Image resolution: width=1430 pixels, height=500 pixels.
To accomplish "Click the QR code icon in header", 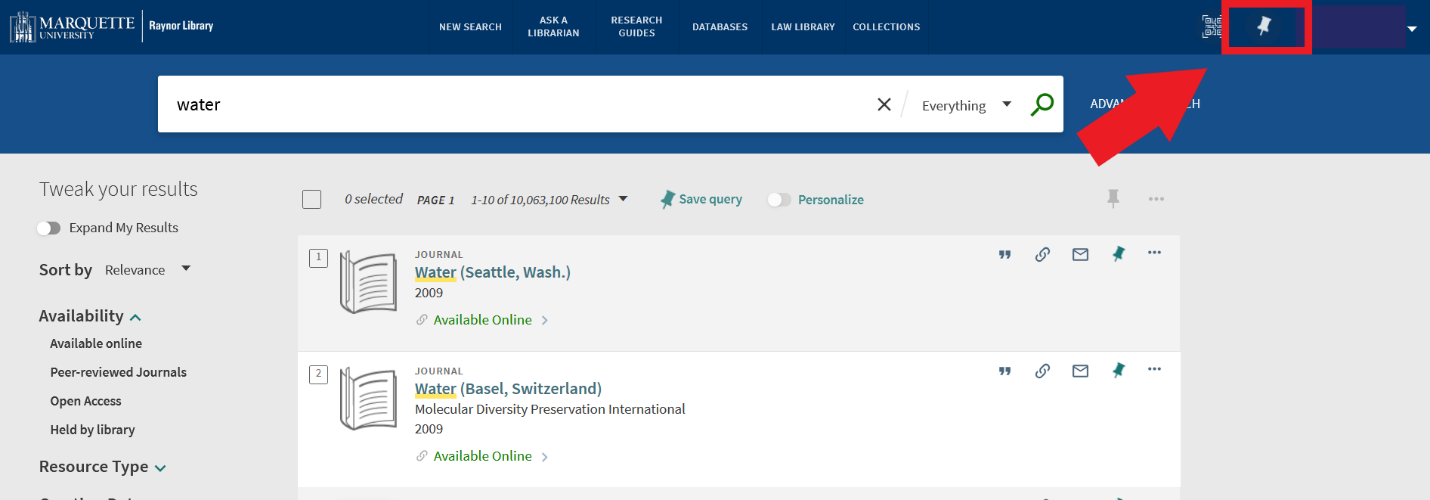I will [1211, 27].
